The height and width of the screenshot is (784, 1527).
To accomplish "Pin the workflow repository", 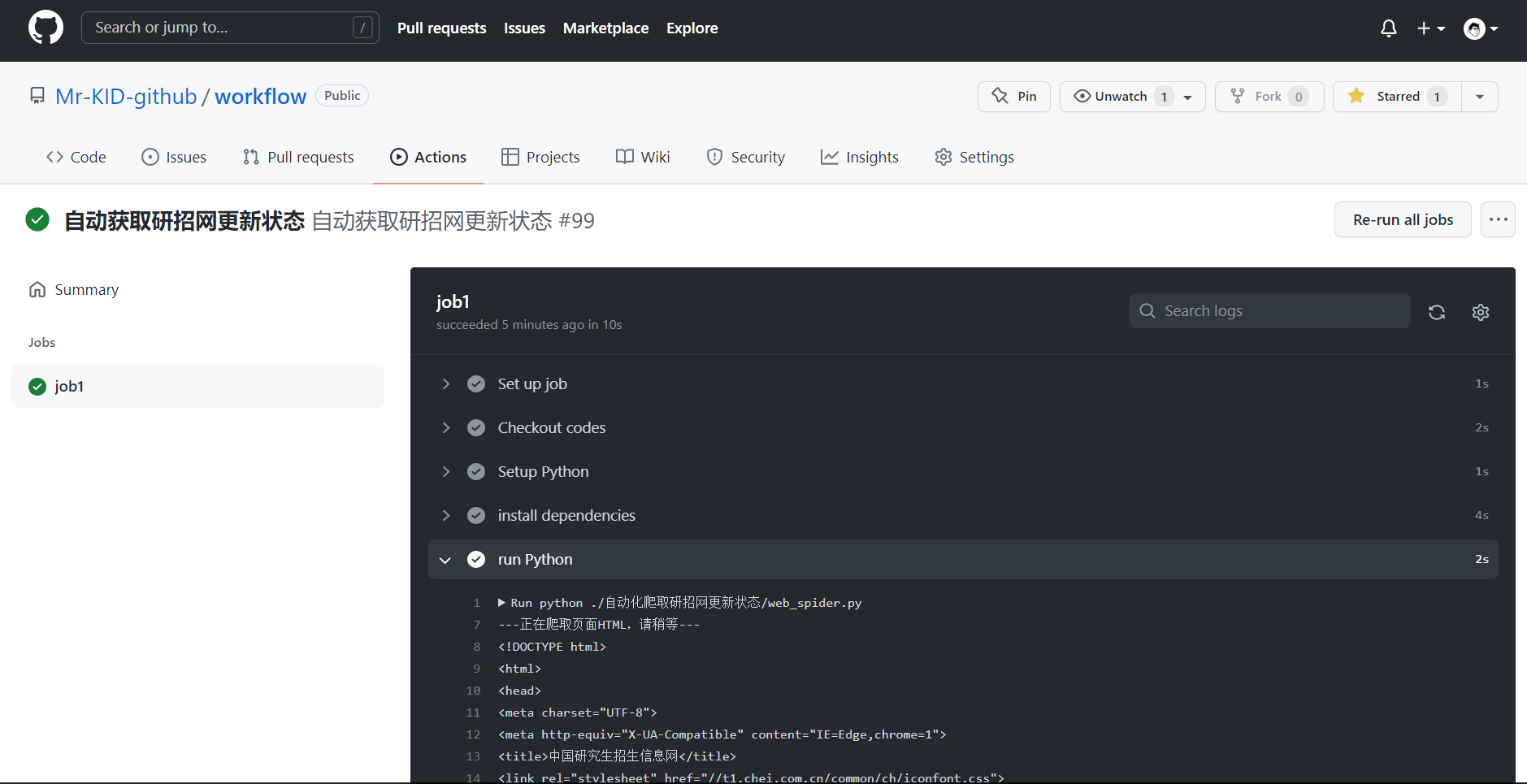I will (x=1013, y=96).
